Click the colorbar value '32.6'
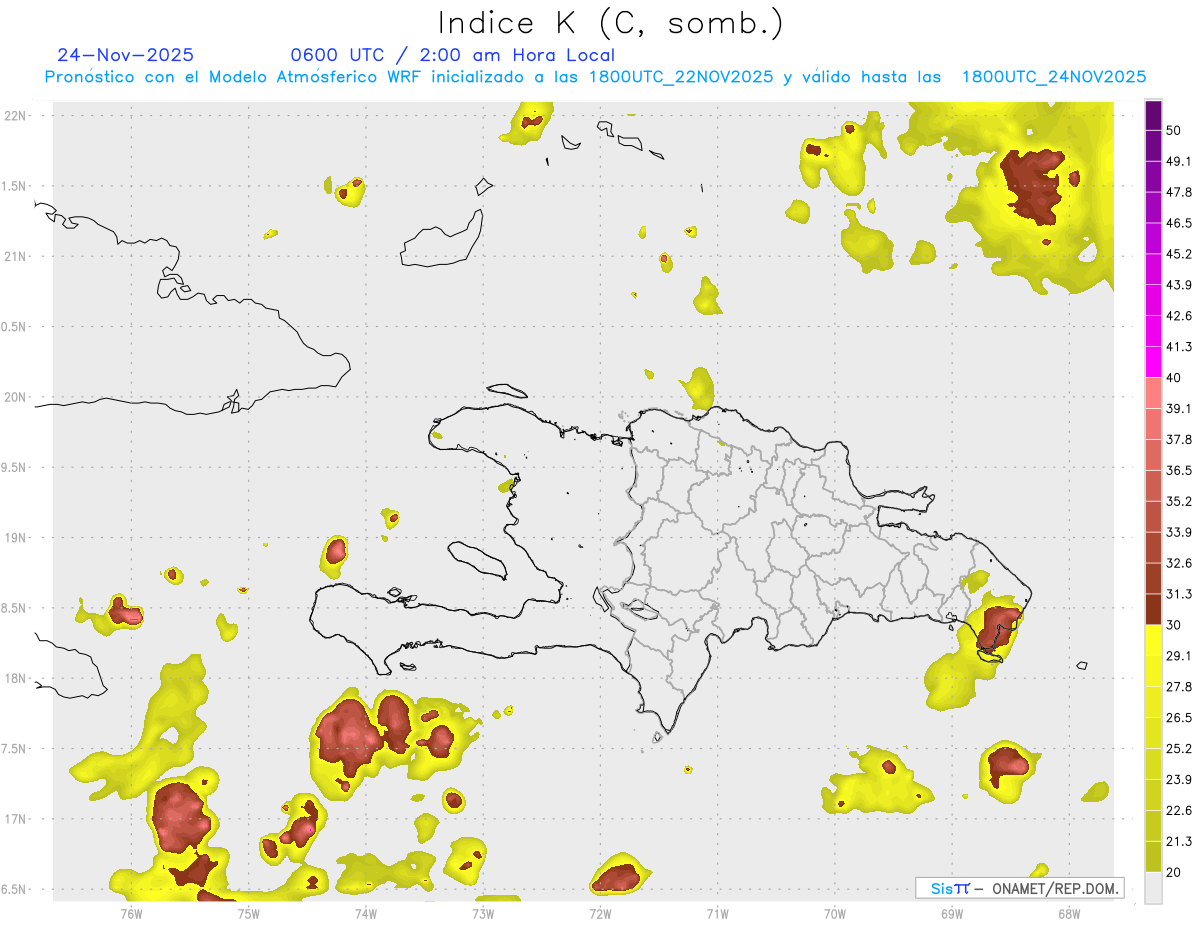This screenshot has height=927, width=1200. point(1179,563)
